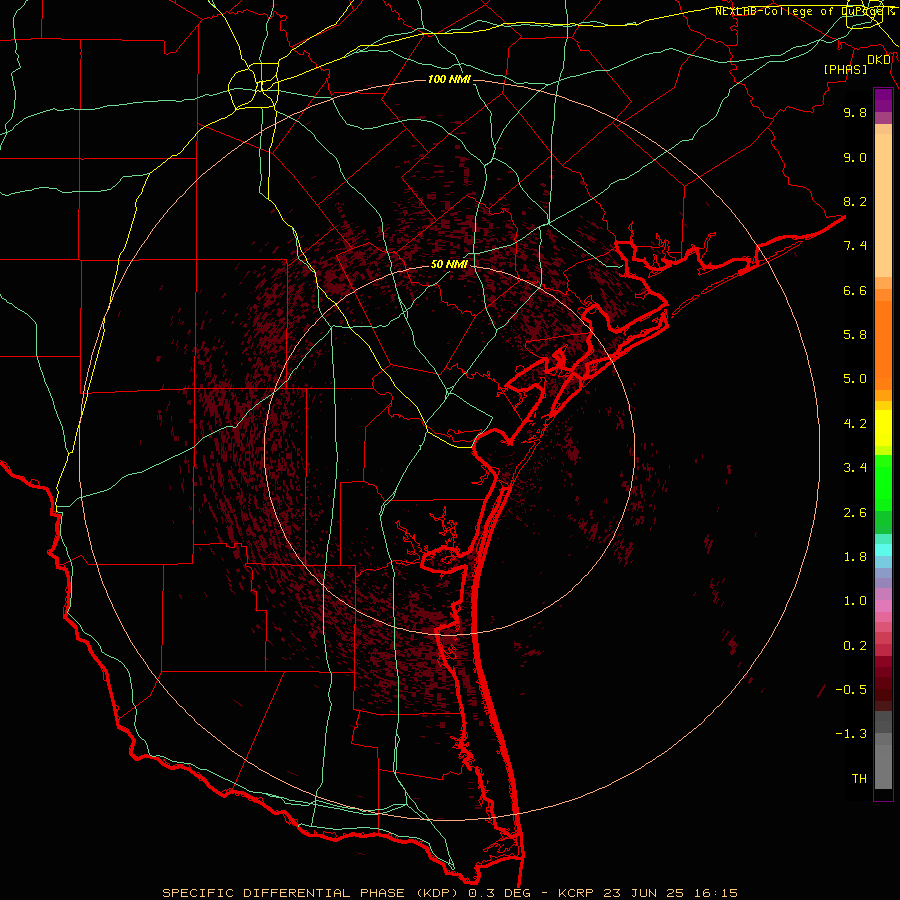
Task: Select the 5.8 value on the color scale
Action: [855, 335]
